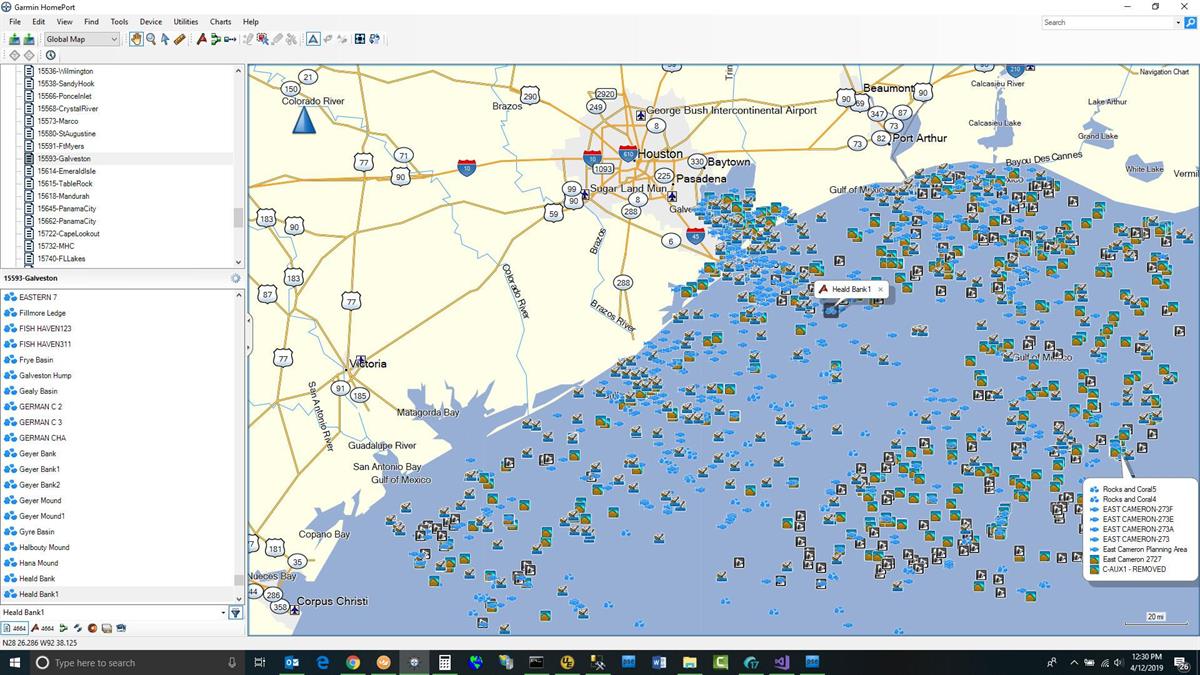Screen dimensions: 1200x675
Task: Click the Heald Bank1 waypoint label on map
Action: tap(852, 289)
